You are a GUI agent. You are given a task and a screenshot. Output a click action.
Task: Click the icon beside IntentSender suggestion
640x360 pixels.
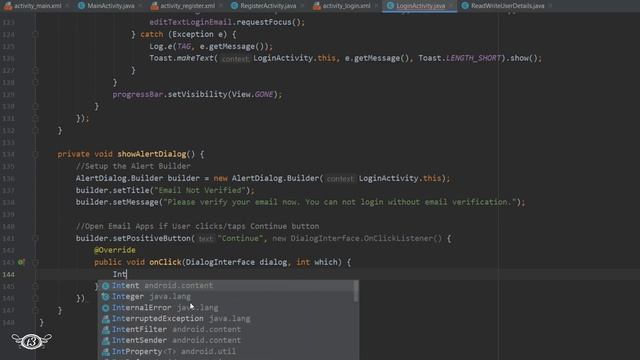click(106, 340)
